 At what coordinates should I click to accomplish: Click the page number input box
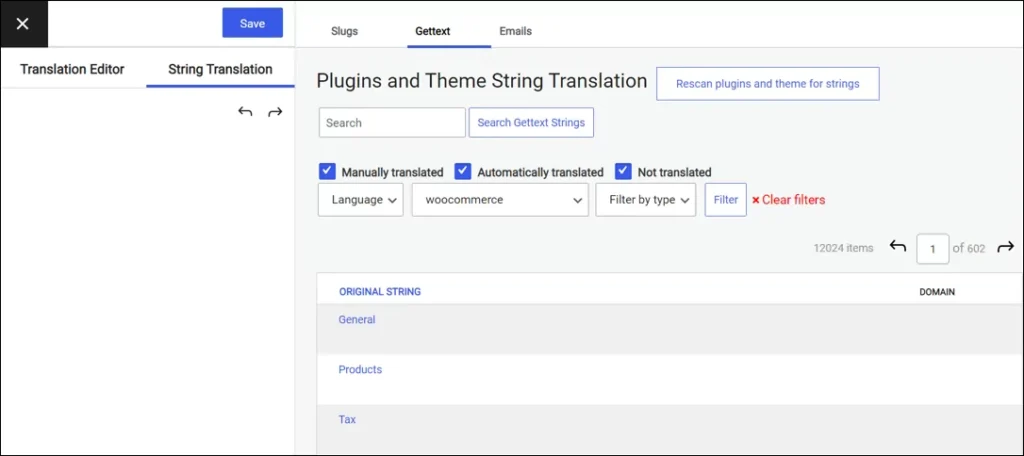[x=933, y=248]
